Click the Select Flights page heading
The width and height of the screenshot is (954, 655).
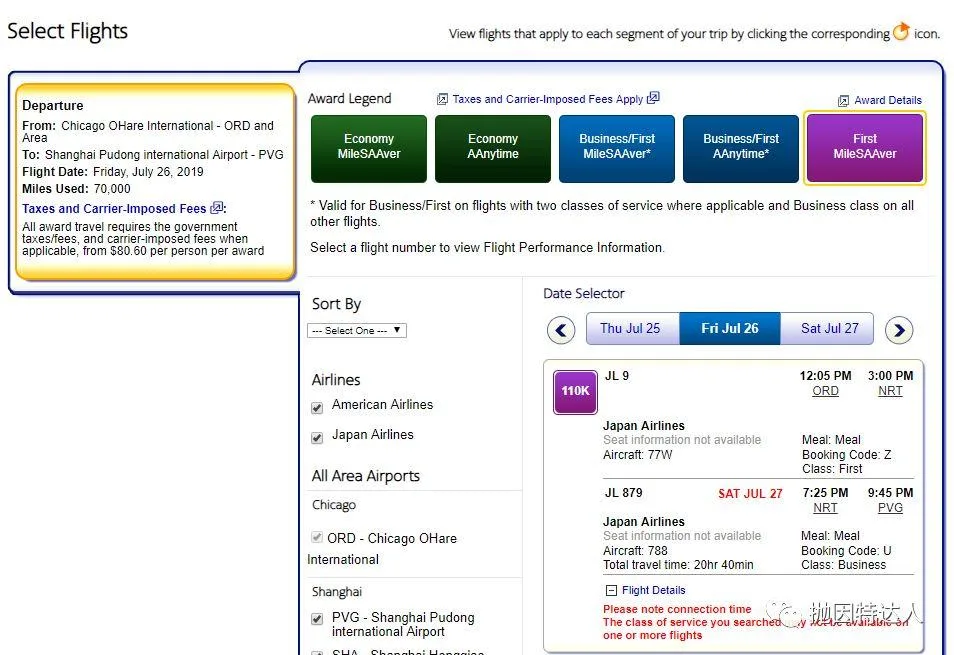(68, 31)
